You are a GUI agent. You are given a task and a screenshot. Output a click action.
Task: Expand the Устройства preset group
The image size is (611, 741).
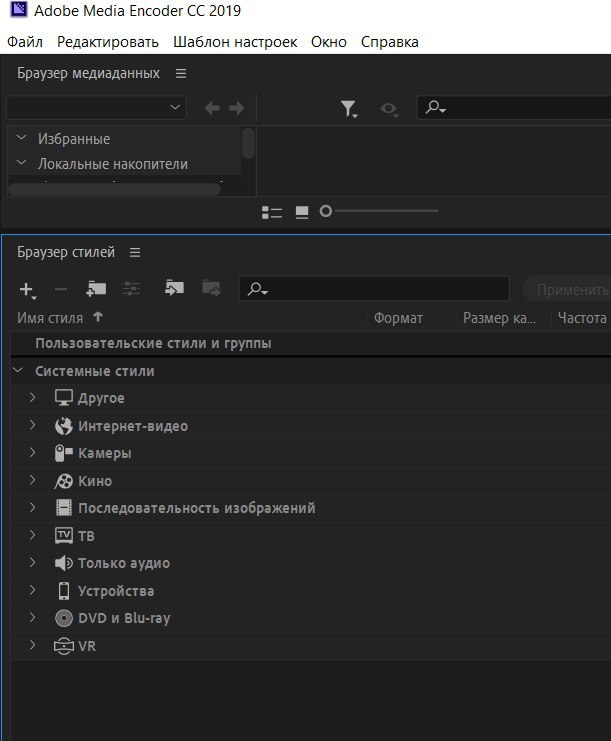click(x=32, y=590)
